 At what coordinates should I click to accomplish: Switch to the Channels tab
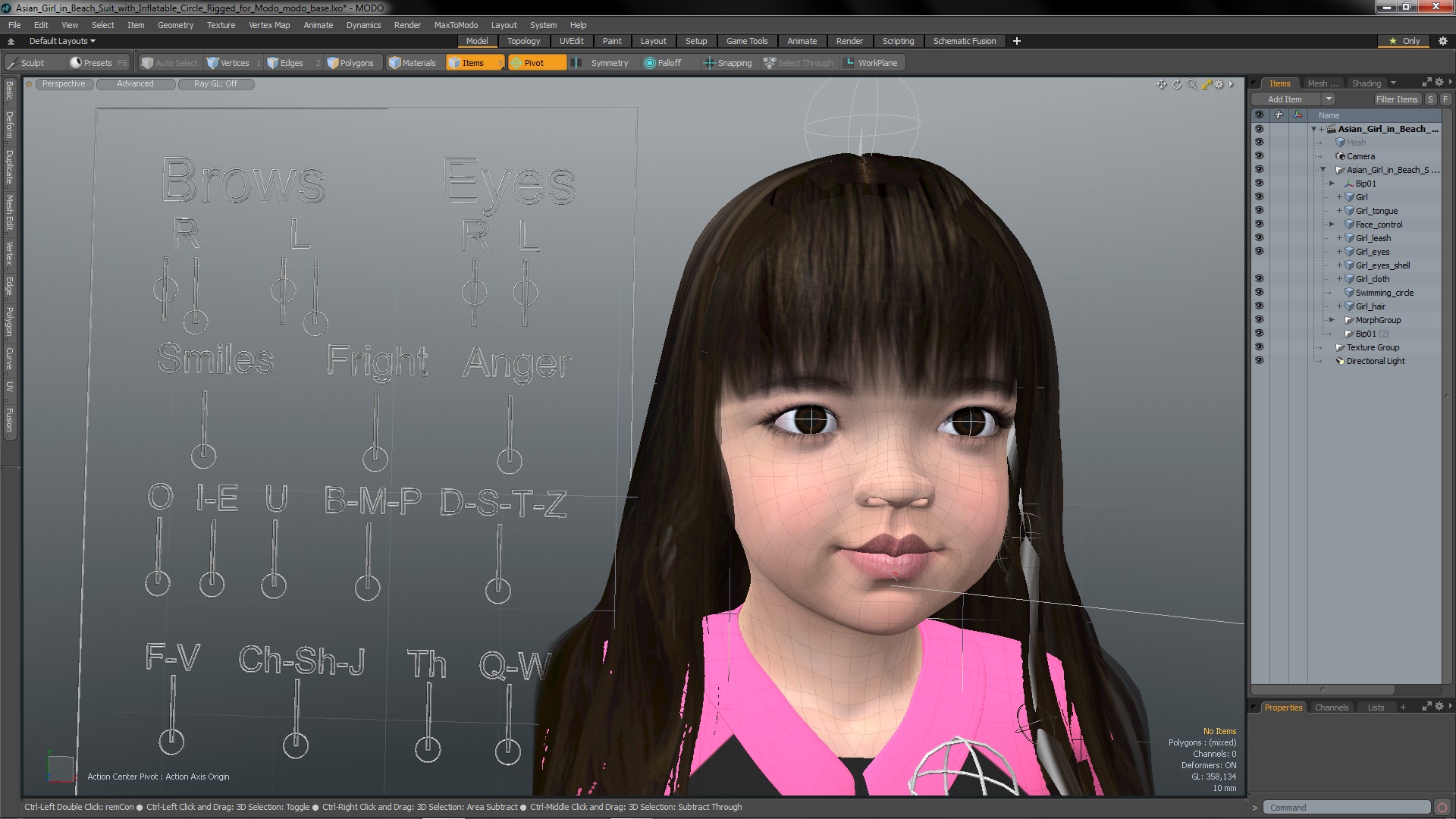coord(1332,708)
